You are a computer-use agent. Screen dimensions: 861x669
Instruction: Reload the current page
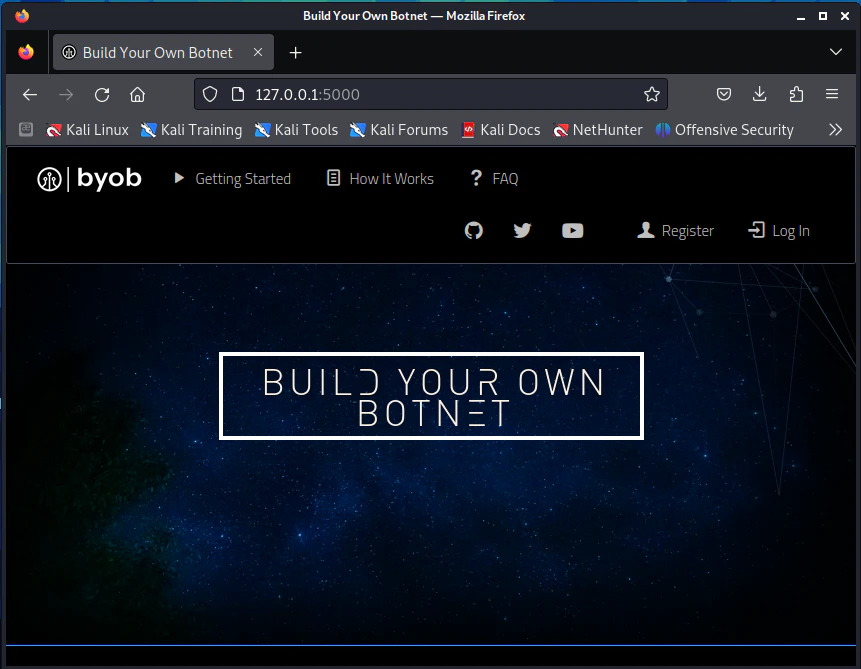tap(102, 94)
